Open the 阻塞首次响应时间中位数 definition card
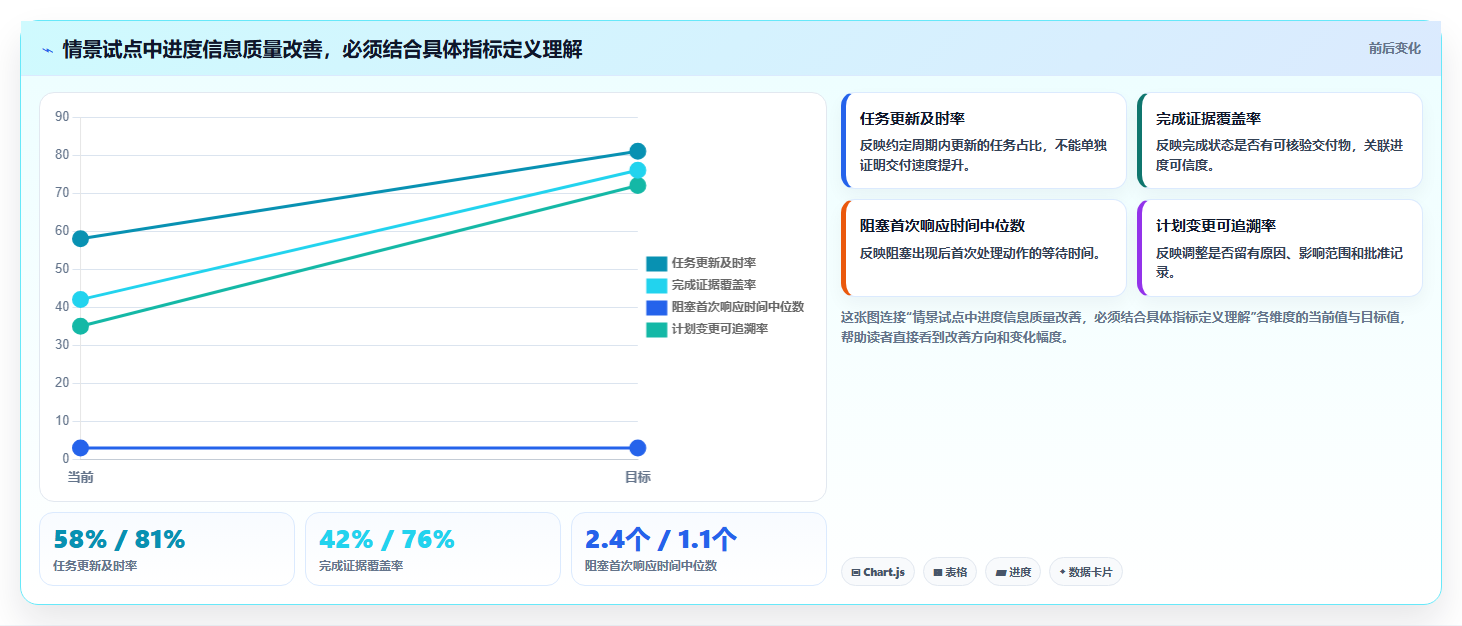The height and width of the screenshot is (626, 1462). [x=984, y=248]
